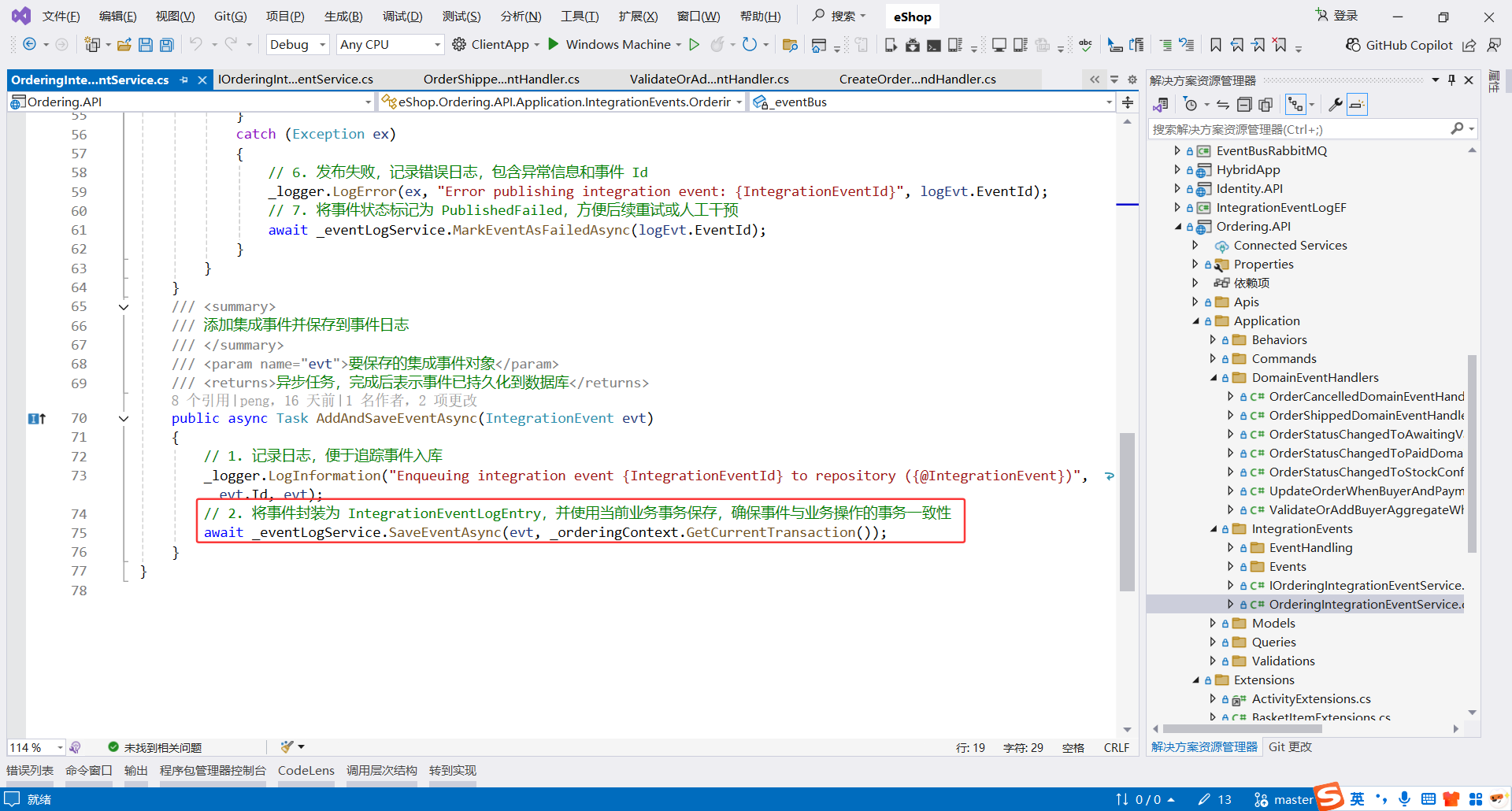Image resolution: width=1512 pixels, height=811 pixels.
Task: Toggle the file nesting view button
Action: pos(1295,105)
